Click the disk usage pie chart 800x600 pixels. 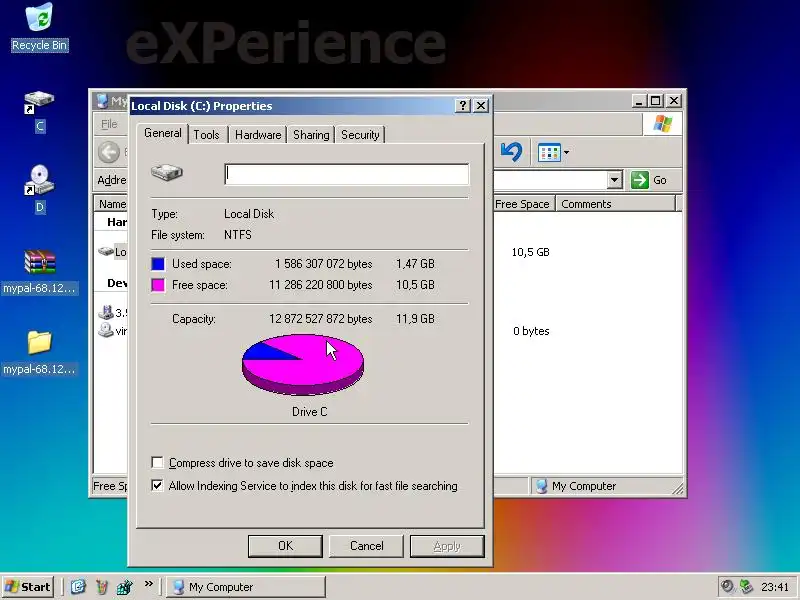click(303, 364)
